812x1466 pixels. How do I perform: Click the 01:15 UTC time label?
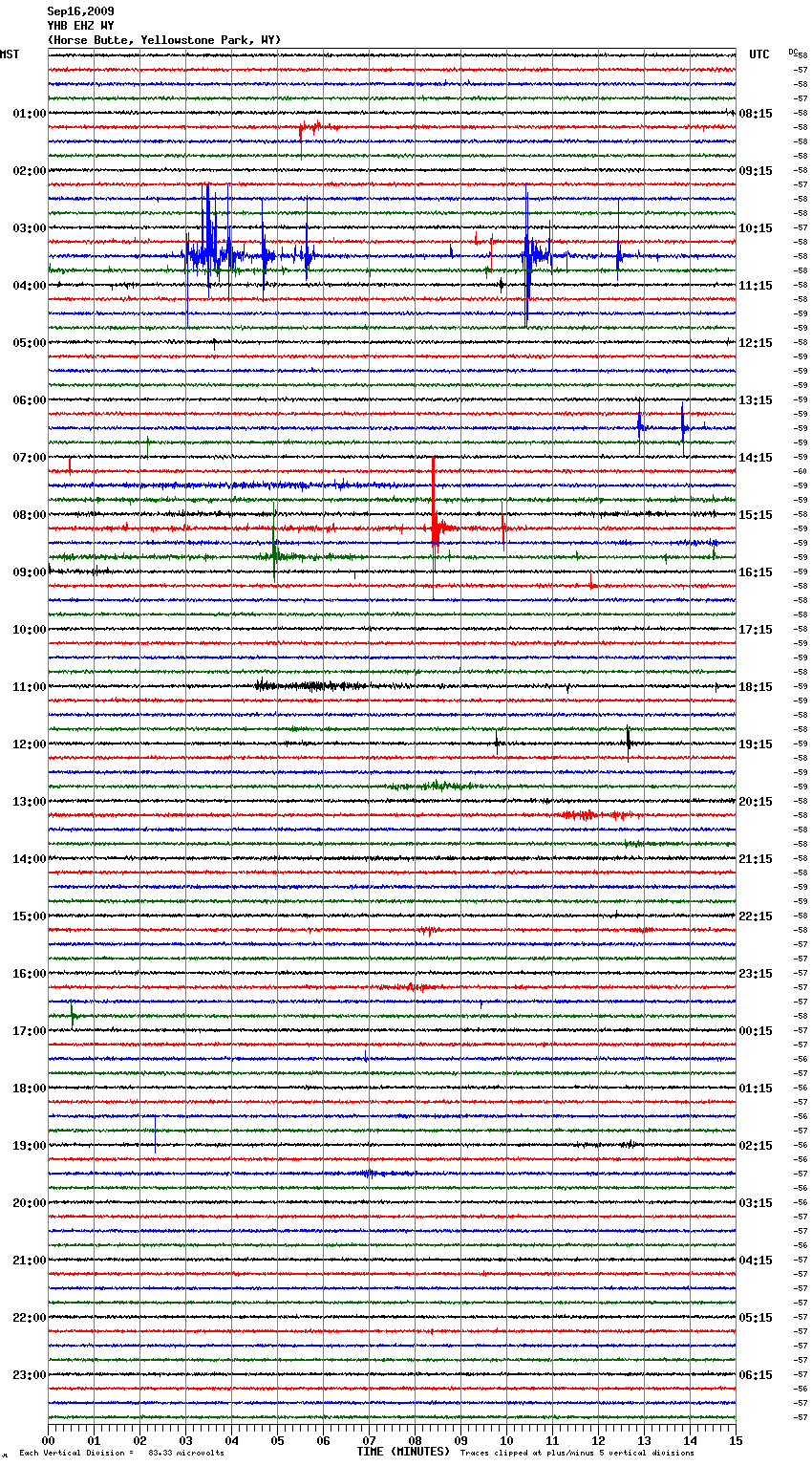pos(756,1089)
